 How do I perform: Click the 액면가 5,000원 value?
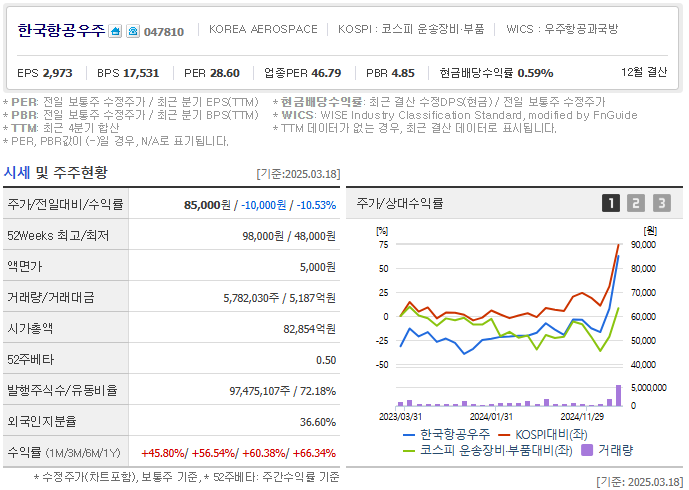[x=317, y=267]
